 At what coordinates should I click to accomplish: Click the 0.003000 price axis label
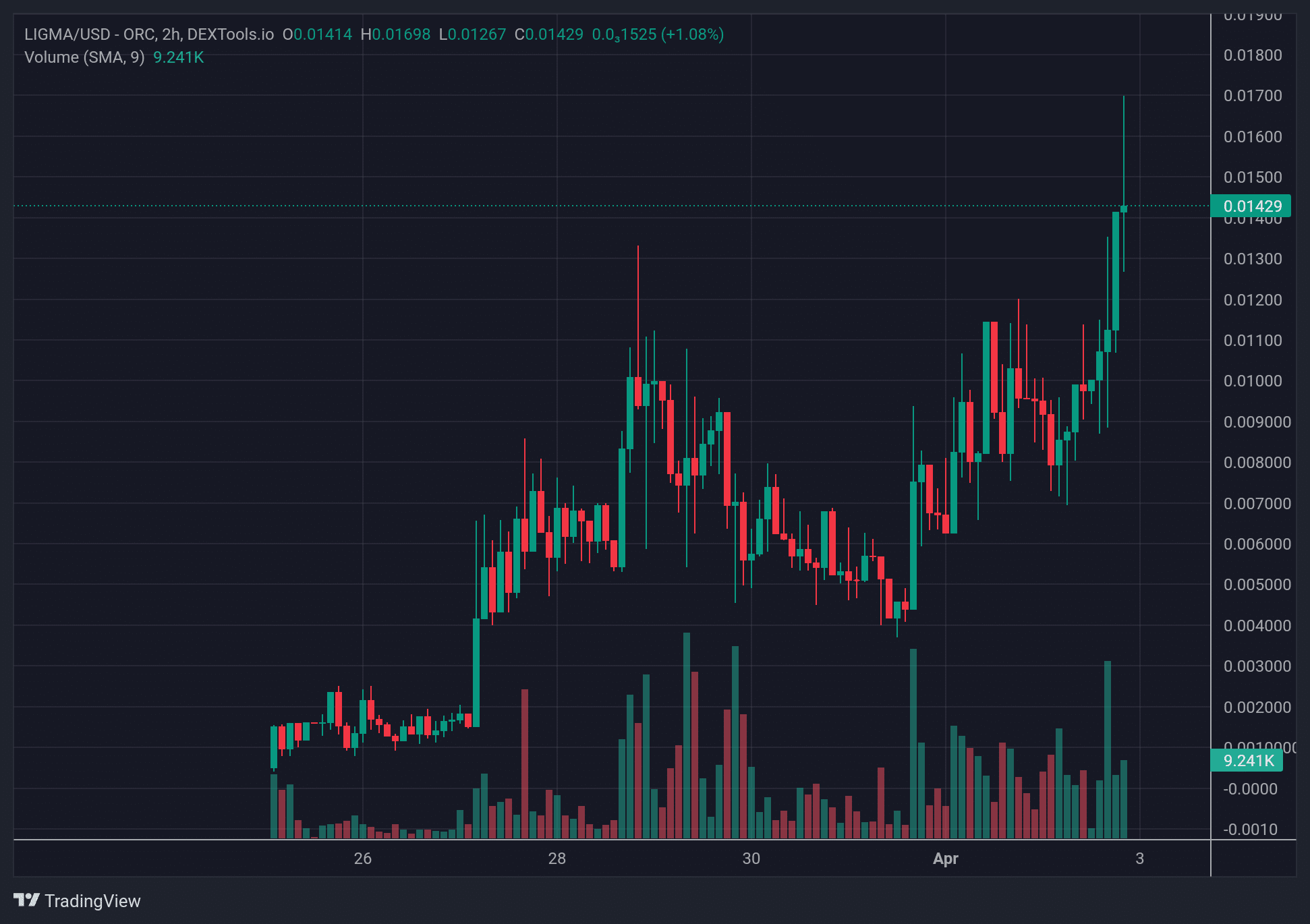(x=1257, y=666)
